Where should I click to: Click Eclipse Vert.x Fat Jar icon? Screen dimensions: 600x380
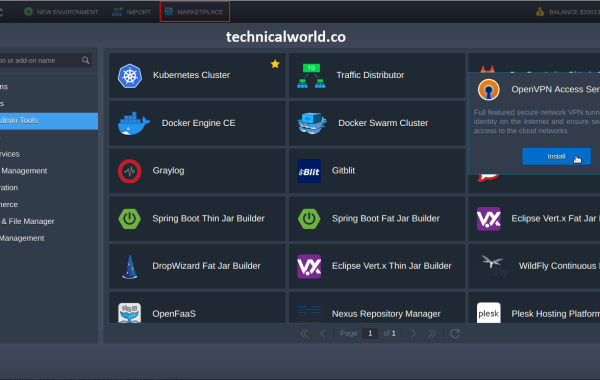click(x=489, y=219)
